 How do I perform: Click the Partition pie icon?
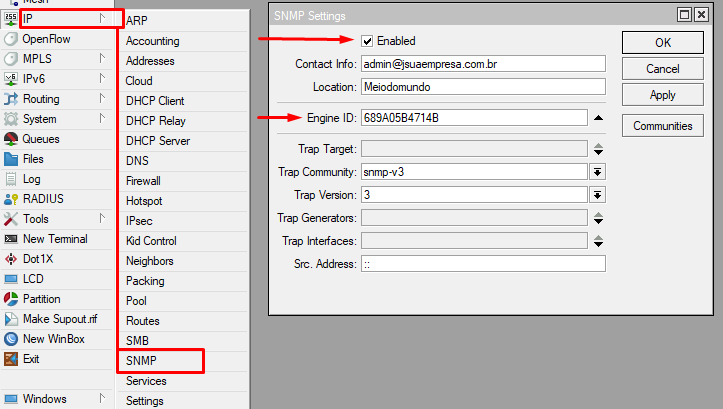click(11, 299)
